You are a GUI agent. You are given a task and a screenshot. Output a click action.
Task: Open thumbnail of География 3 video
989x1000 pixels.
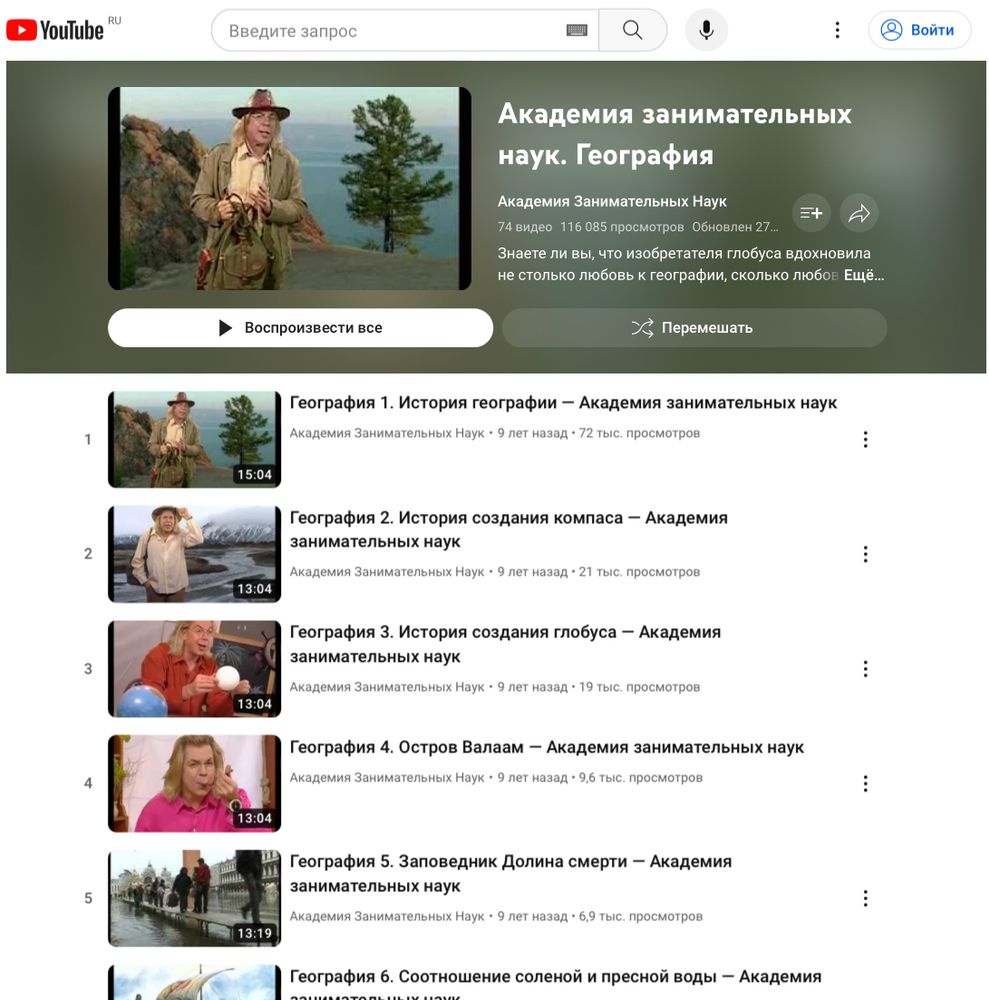point(194,669)
